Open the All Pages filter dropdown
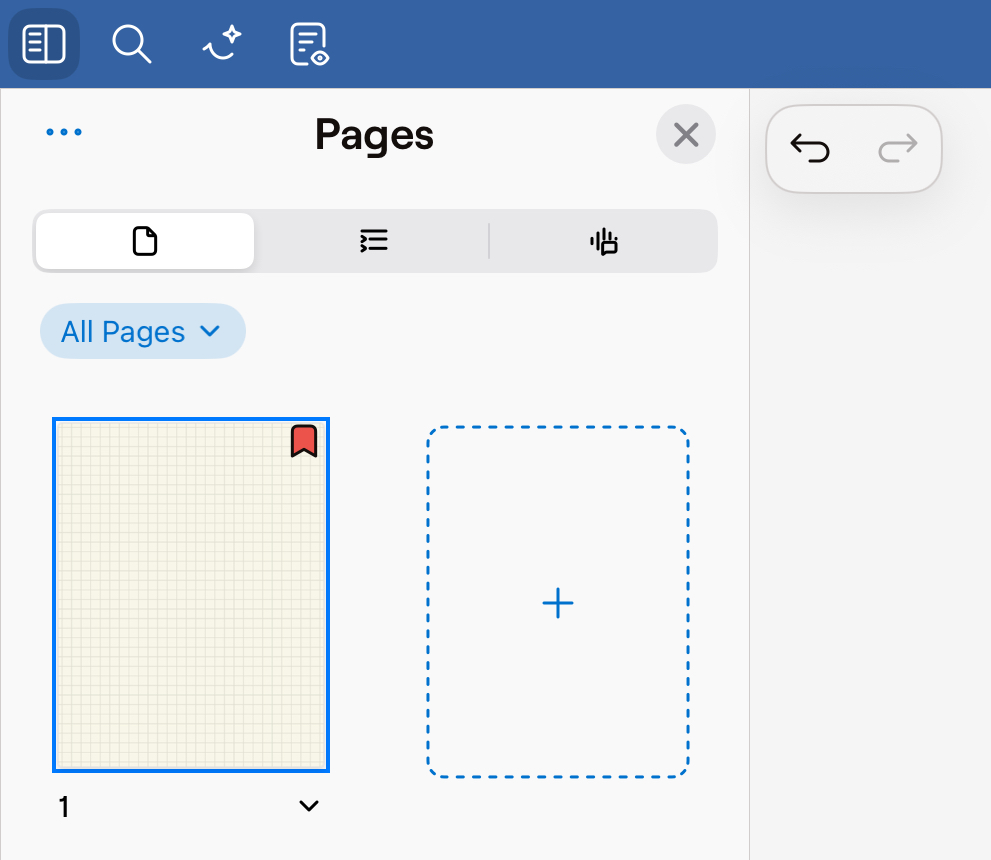Image resolution: width=991 pixels, height=860 pixels. click(142, 331)
